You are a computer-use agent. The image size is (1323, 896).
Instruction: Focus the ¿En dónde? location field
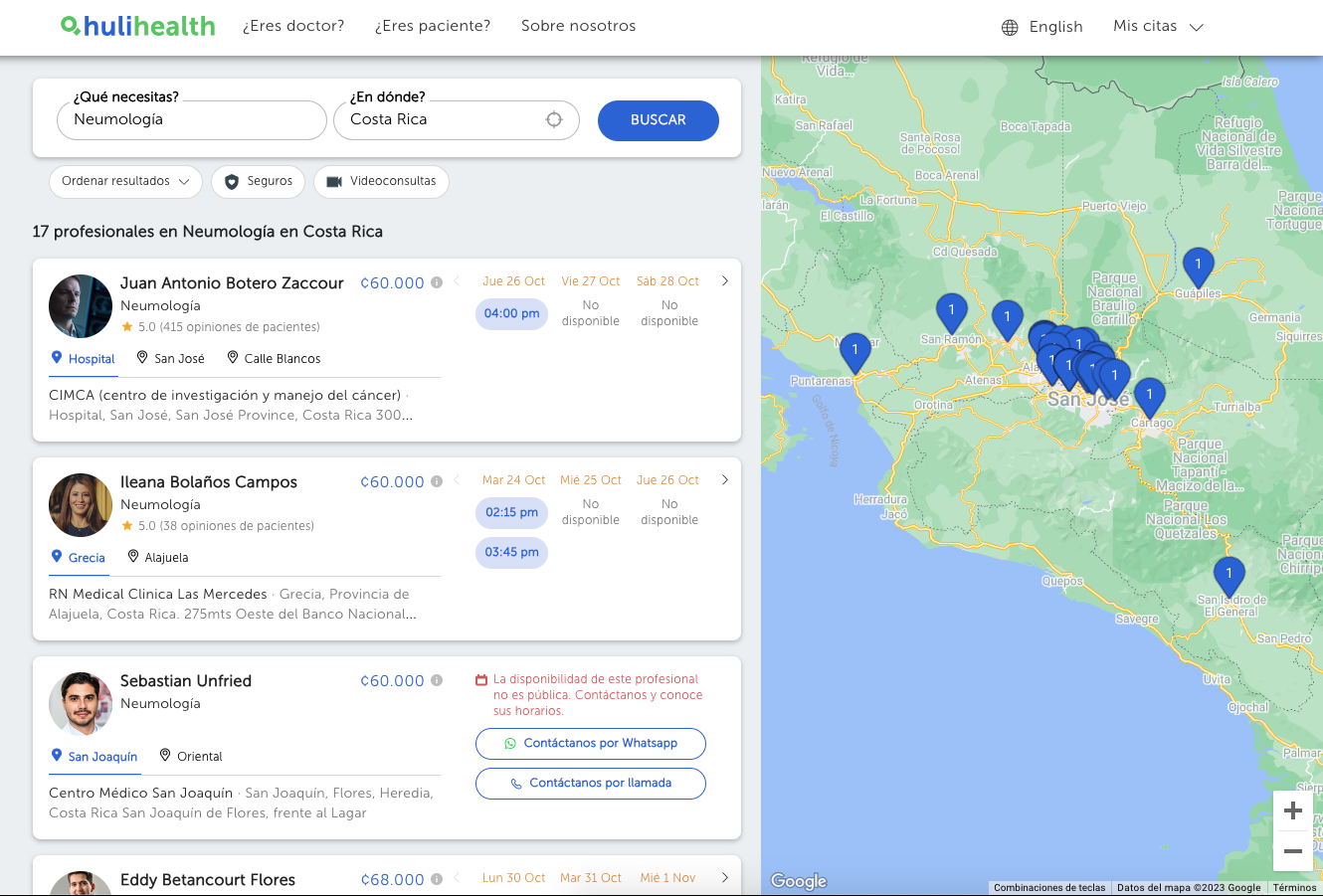tap(457, 120)
